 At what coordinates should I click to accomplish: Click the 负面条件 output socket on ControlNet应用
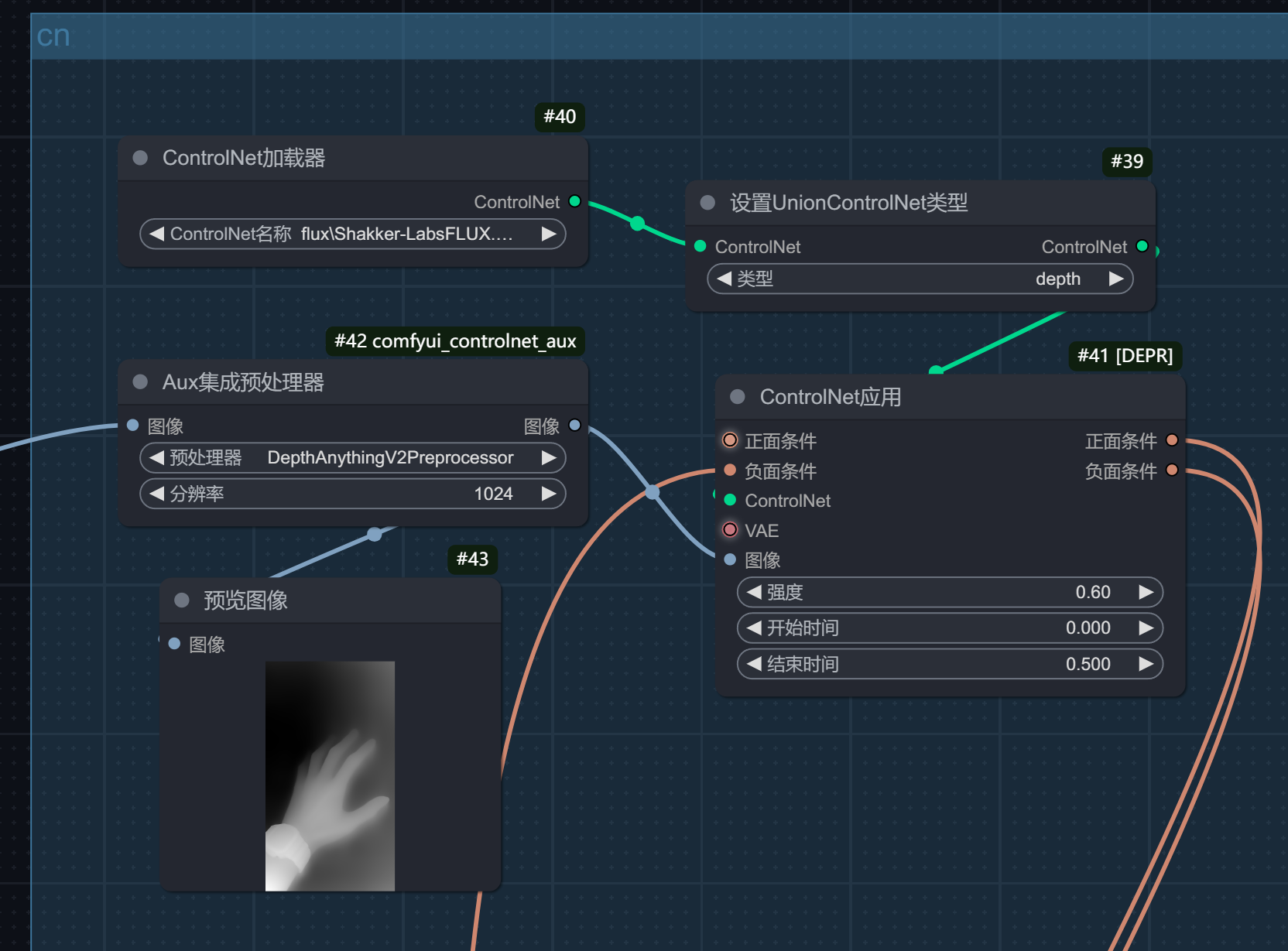(1172, 470)
